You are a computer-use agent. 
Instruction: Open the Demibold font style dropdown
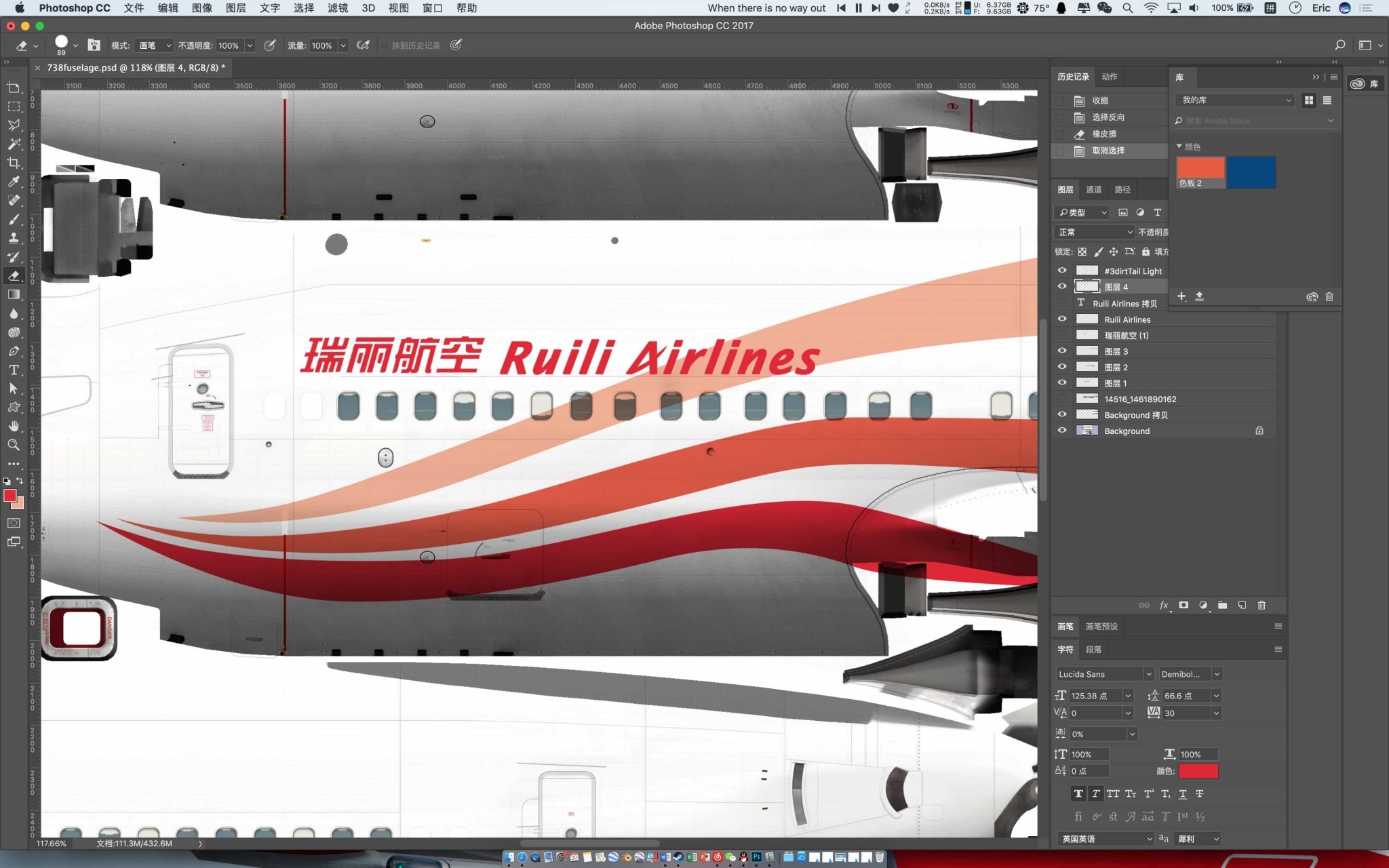(x=1190, y=674)
